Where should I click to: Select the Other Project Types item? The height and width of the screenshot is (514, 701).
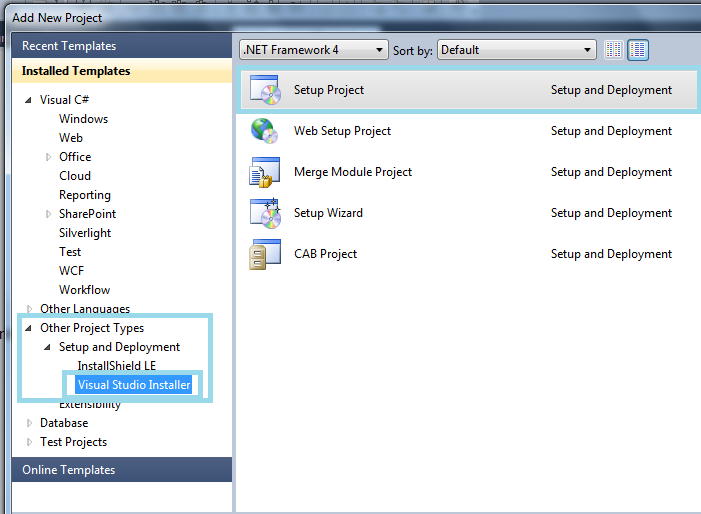click(x=92, y=328)
